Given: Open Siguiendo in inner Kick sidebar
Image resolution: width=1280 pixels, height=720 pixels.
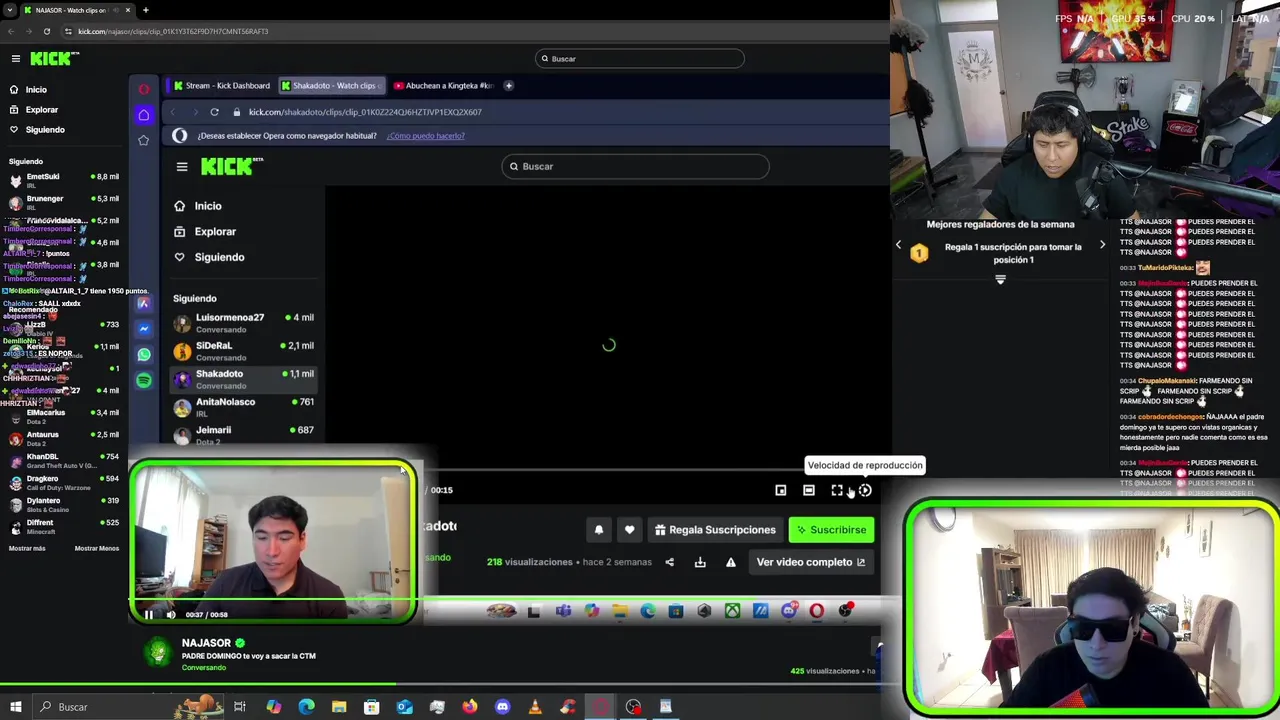Looking at the screenshot, I should (x=209, y=258).
